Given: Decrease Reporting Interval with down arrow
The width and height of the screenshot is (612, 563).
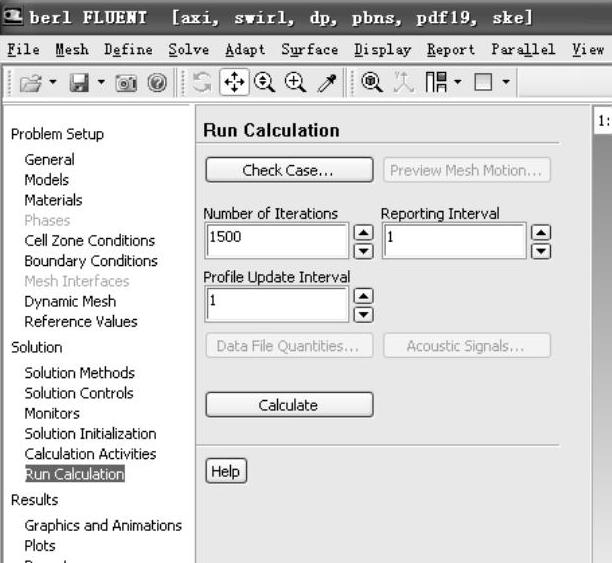Looking at the screenshot, I should pos(541,249).
